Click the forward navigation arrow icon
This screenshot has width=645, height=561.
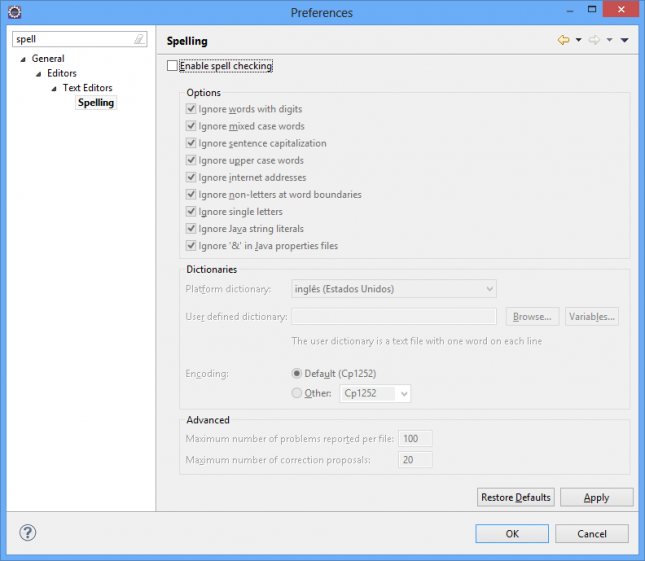(x=594, y=40)
